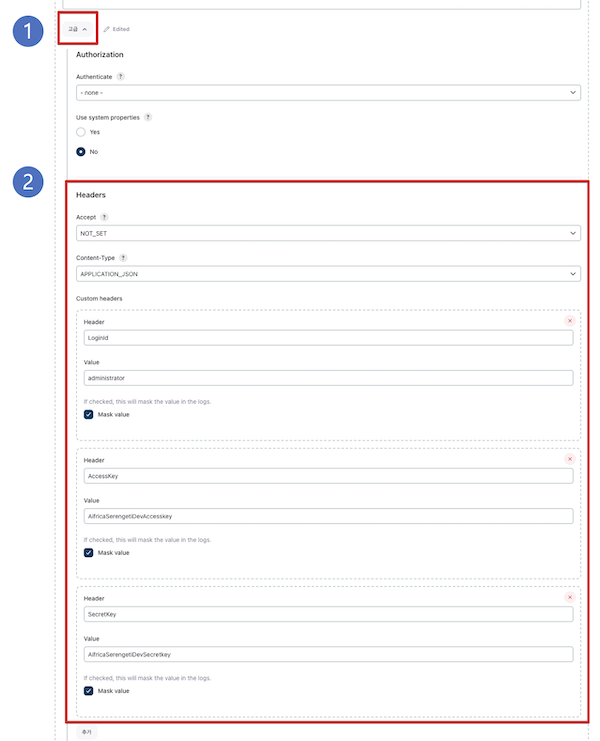
Task: Open the Authenticate dropdown
Action: (x=328, y=92)
